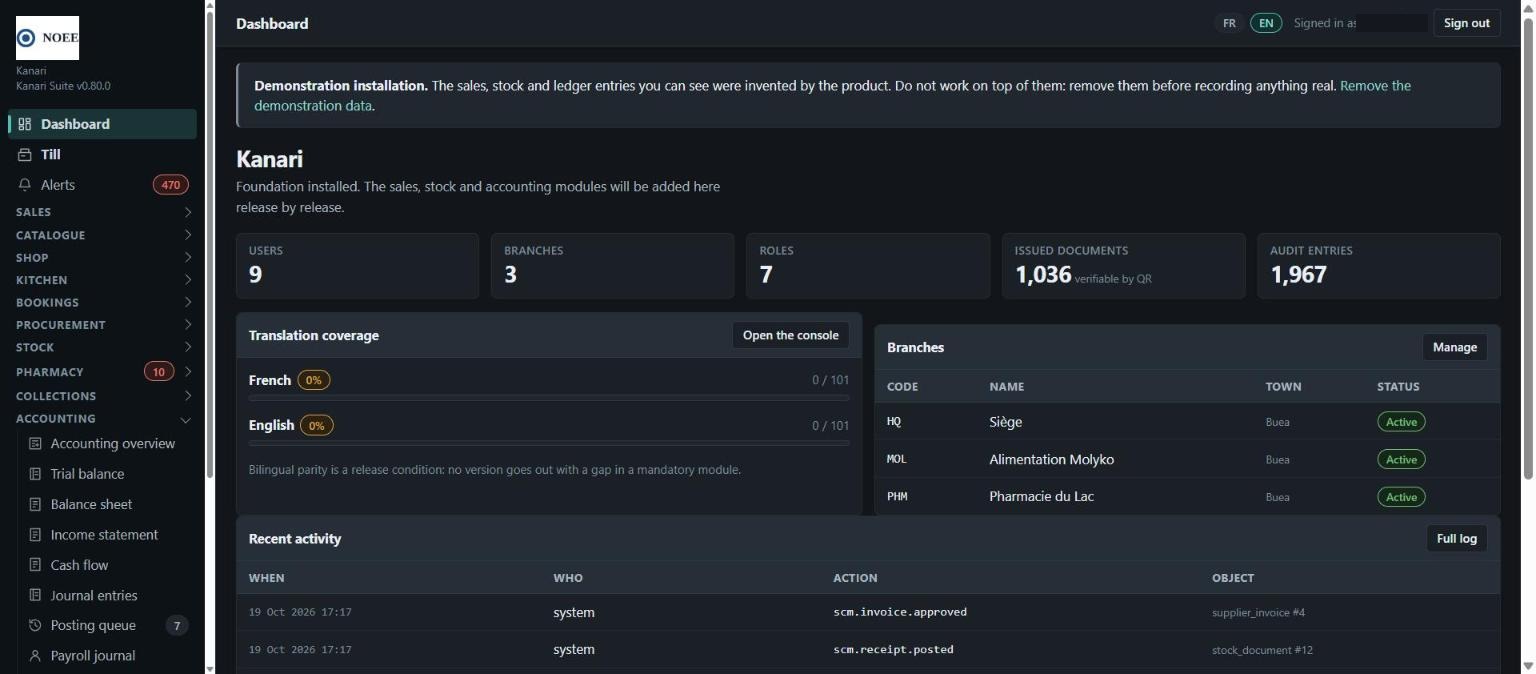Follow the Remove the demonstration data link

pyautogui.click(x=832, y=96)
